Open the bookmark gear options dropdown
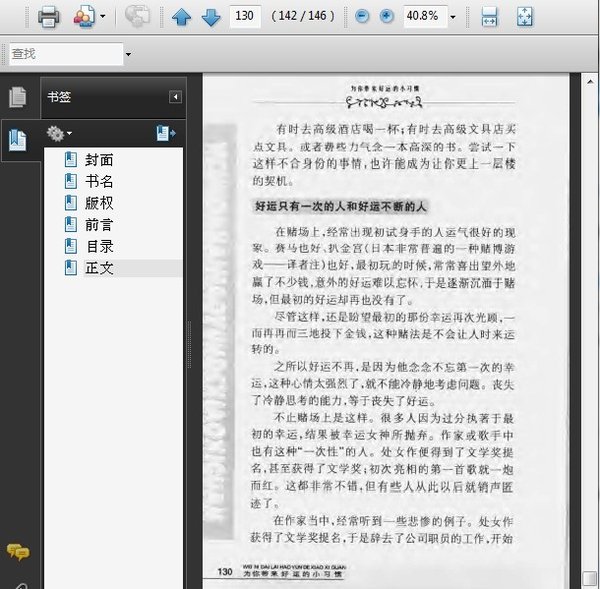The width and height of the screenshot is (600, 589). point(59,134)
